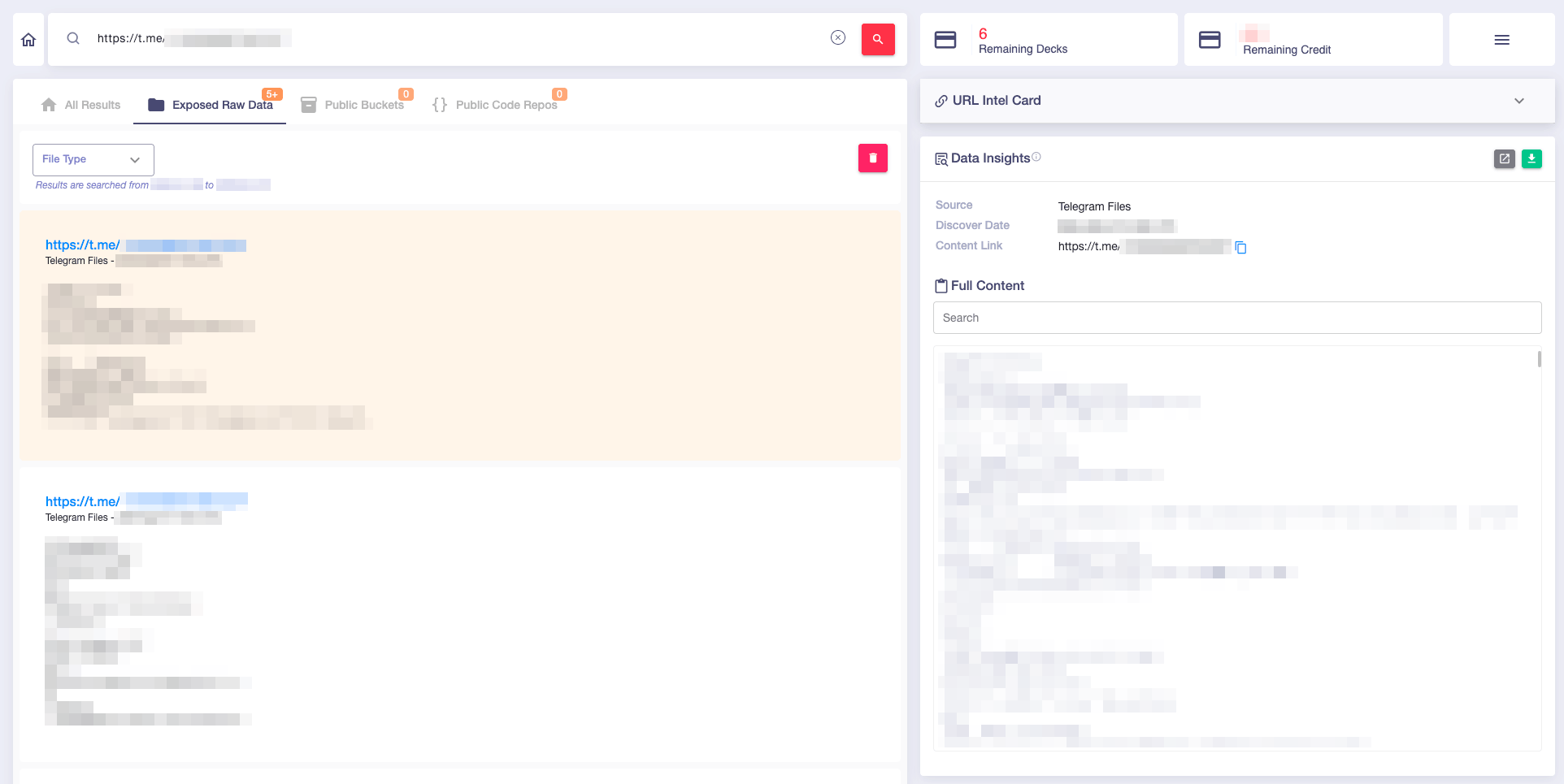Image resolution: width=1564 pixels, height=784 pixels.
Task: Open the hamburger menu
Action: pos(1502,40)
